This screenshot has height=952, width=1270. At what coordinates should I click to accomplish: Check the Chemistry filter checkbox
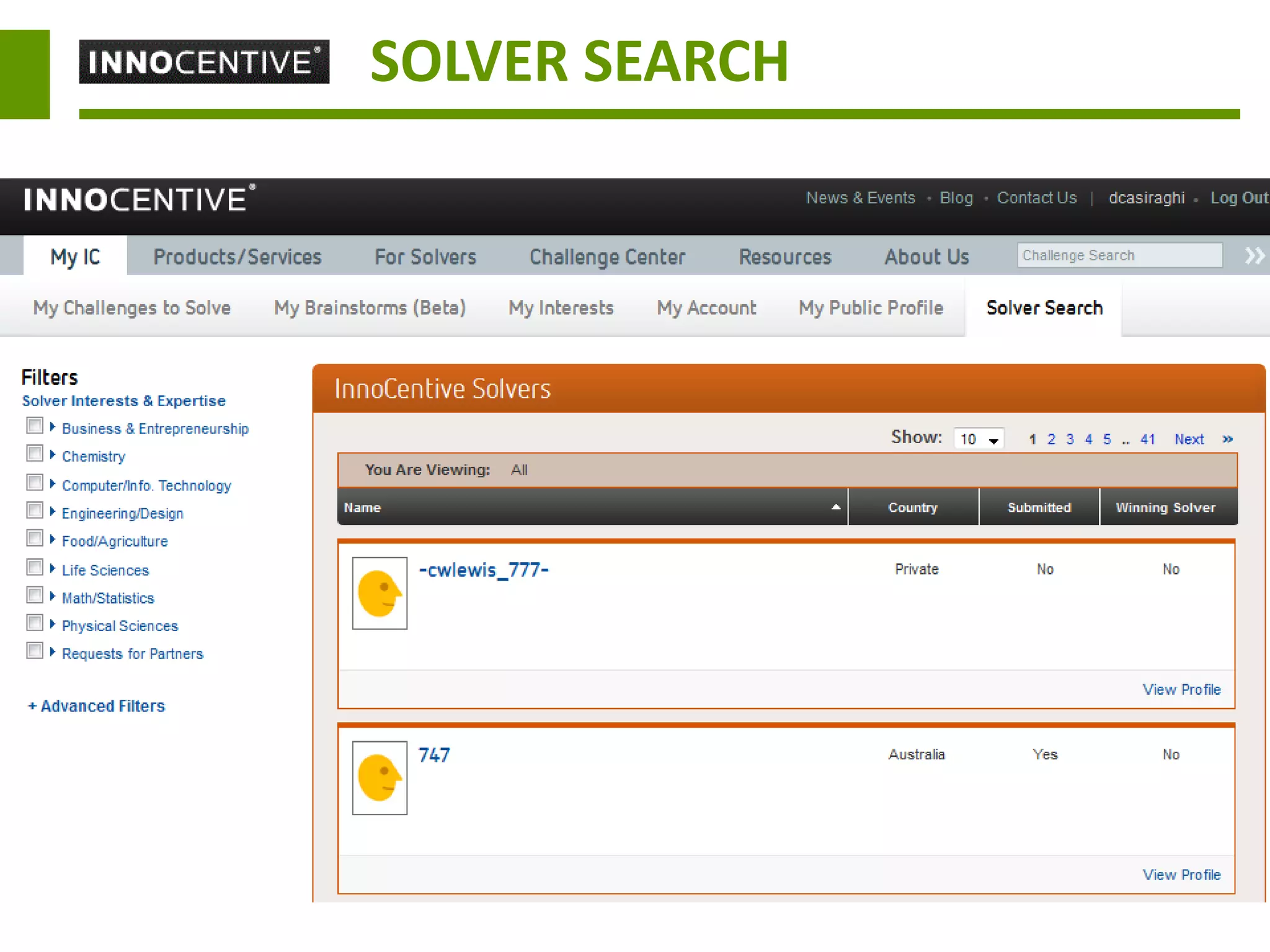point(35,454)
